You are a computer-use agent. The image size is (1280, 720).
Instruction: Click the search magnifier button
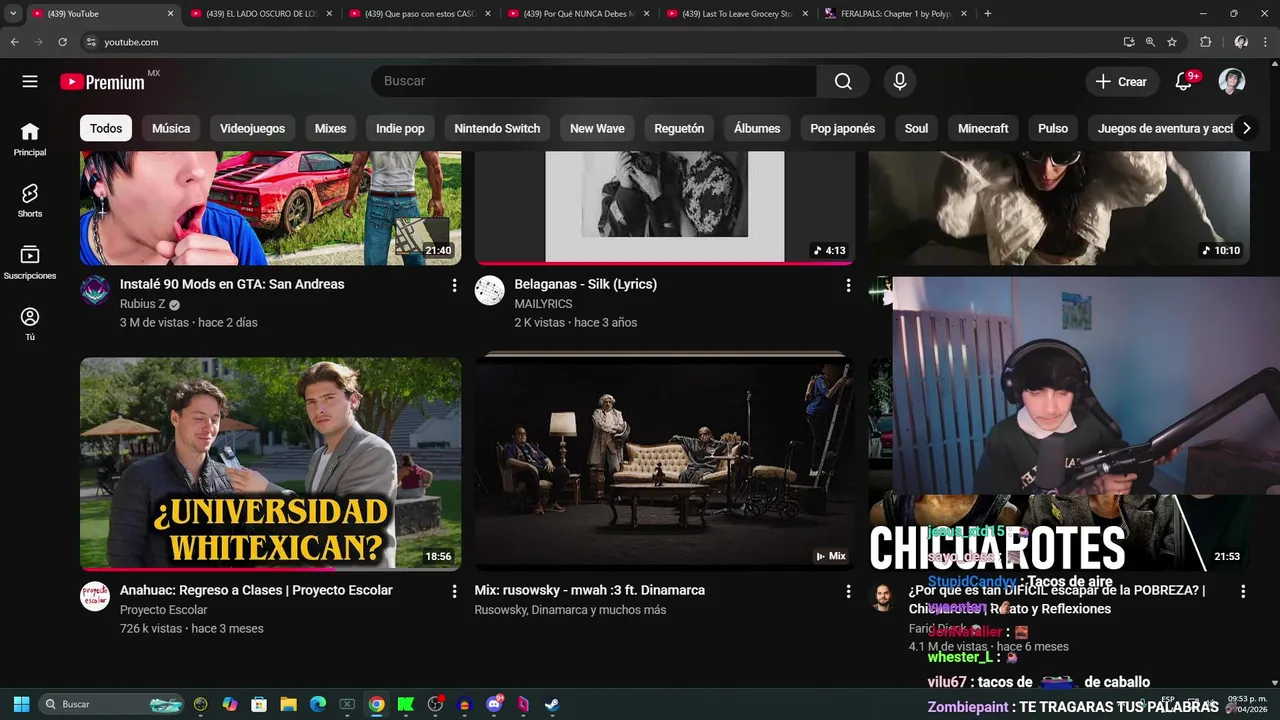pyautogui.click(x=843, y=82)
